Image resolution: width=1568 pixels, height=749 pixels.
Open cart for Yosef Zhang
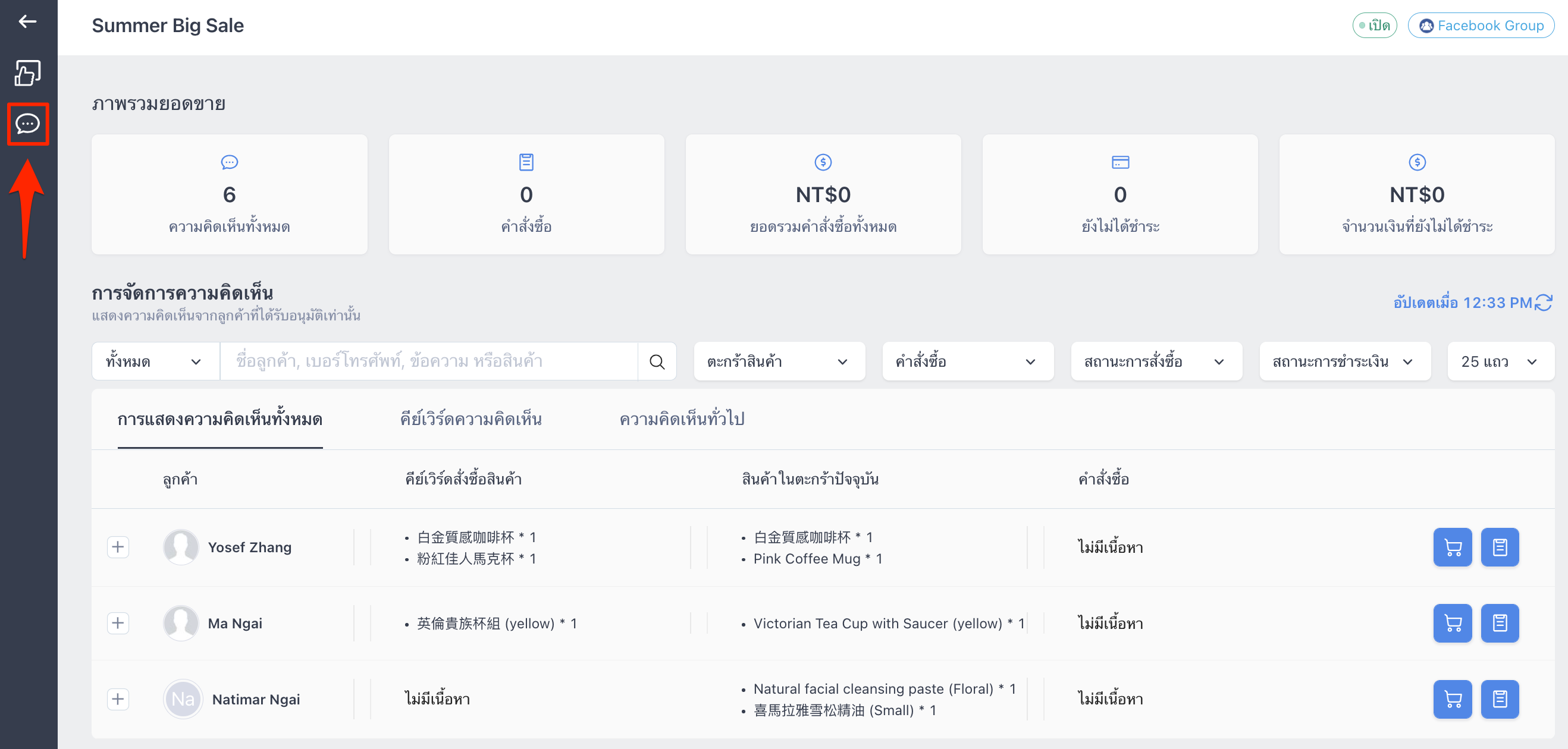(1453, 547)
